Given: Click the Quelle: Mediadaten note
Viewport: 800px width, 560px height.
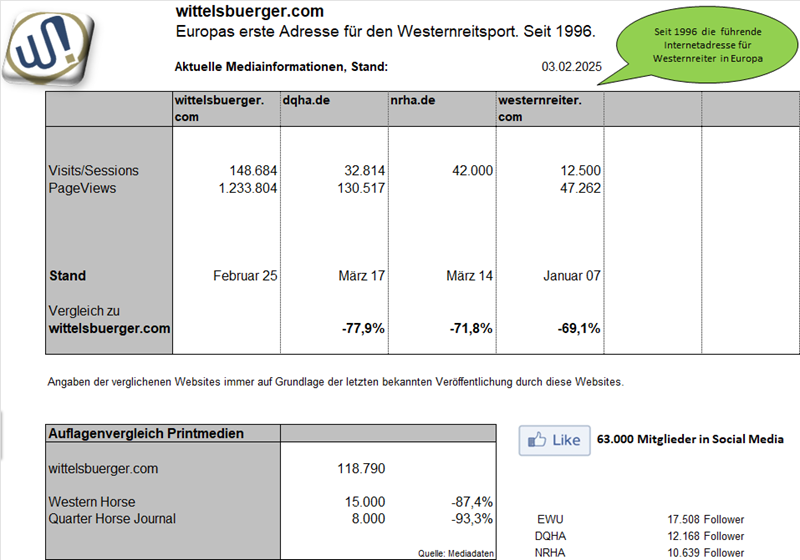Looking at the screenshot, I should pyautogui.click(x=456, y=553).
